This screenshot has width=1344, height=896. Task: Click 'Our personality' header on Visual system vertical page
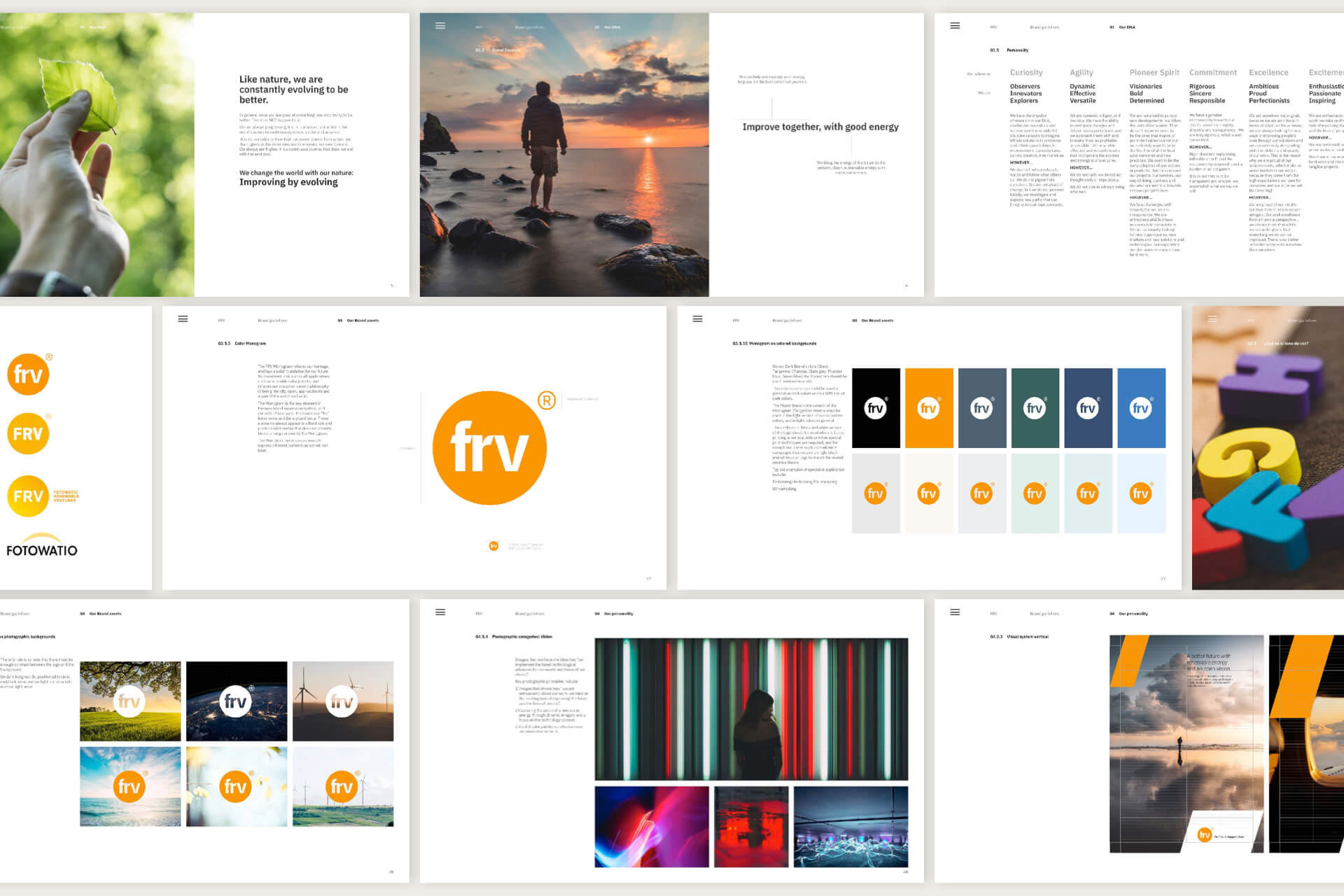point(1133,614)
